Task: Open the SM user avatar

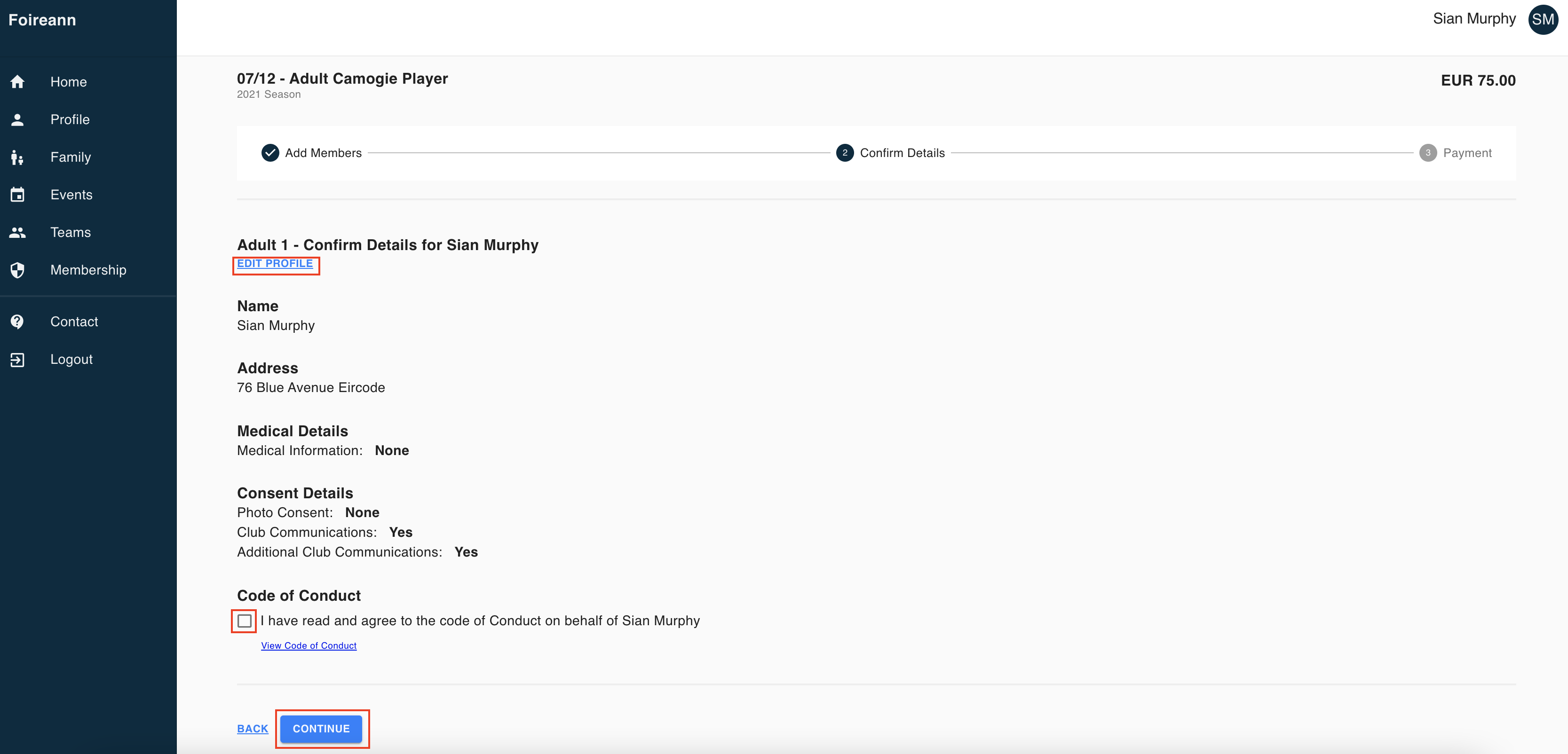Action: [x=1543, y=19]
